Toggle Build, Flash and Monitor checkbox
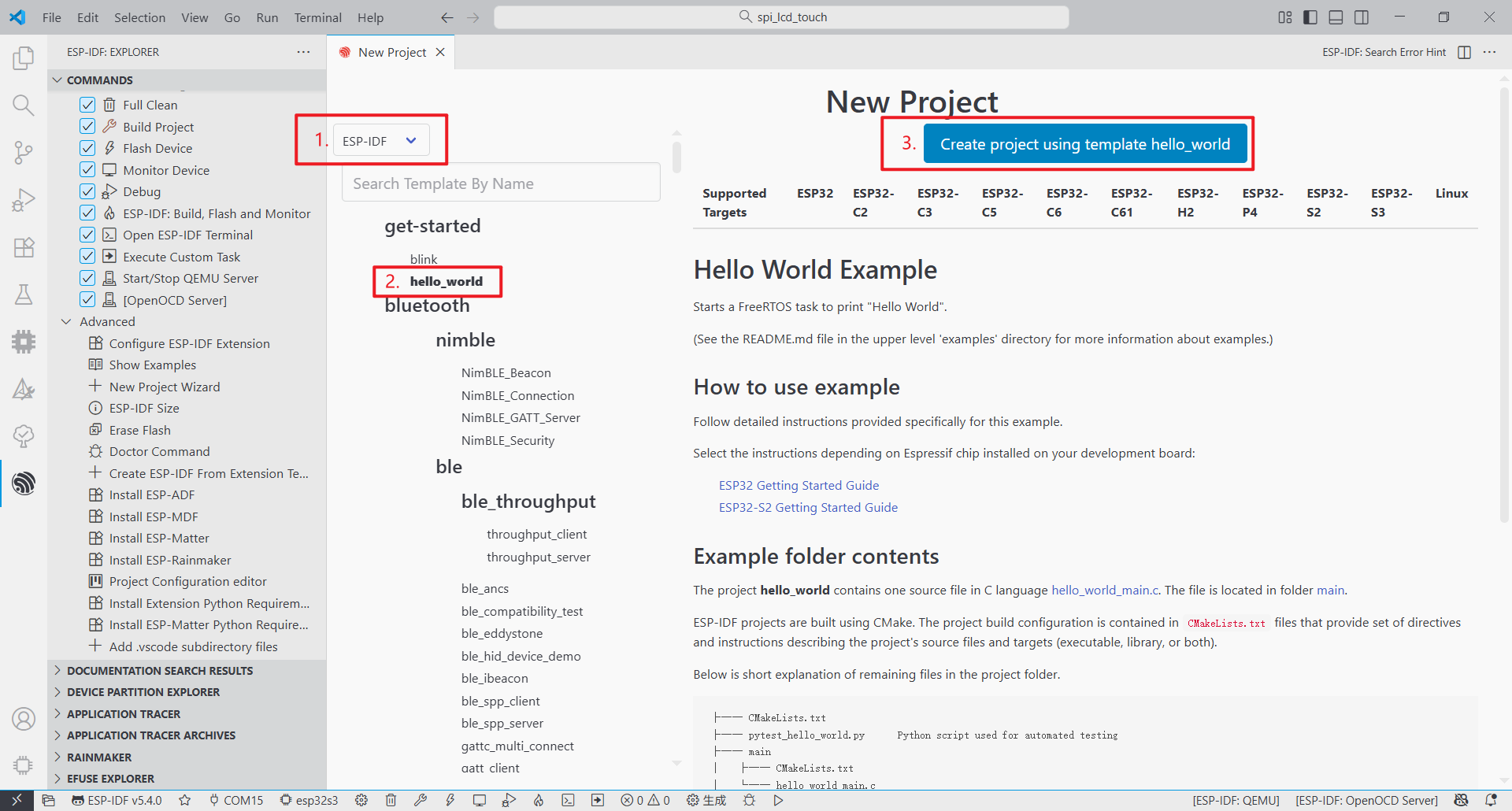 pos(87,213)
